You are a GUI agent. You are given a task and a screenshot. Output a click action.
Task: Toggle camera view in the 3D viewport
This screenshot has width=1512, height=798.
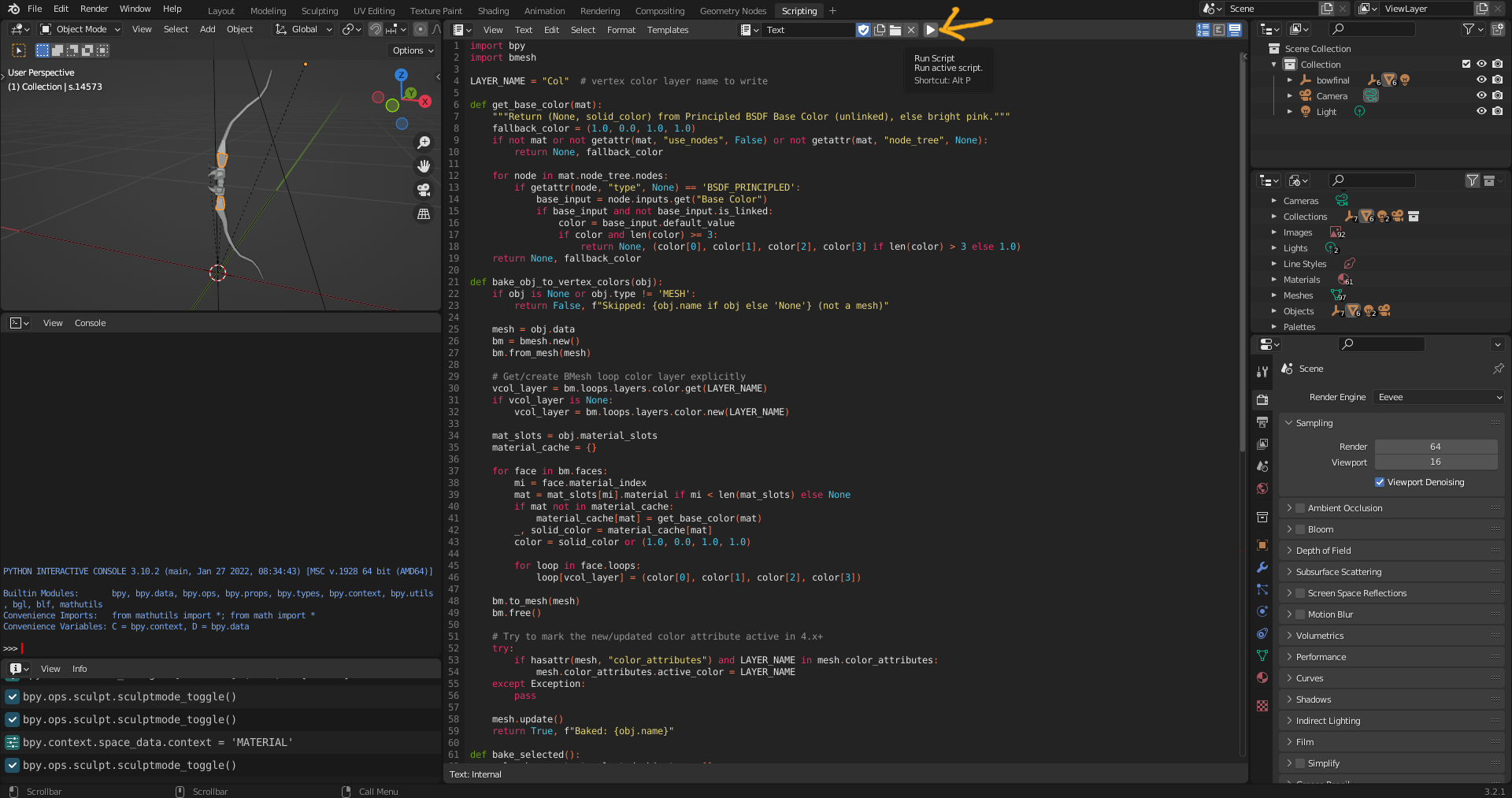[424, 190]
